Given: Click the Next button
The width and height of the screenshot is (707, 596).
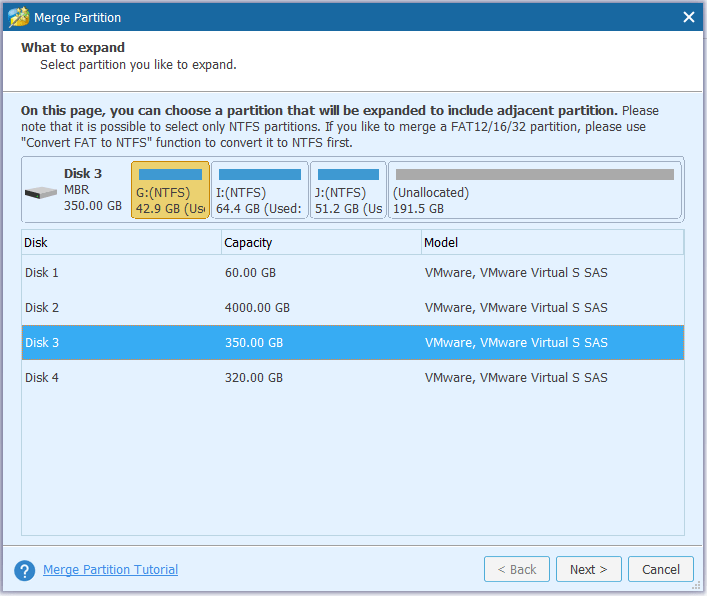Looking at the screenshot, I should [x=588, y=569].
